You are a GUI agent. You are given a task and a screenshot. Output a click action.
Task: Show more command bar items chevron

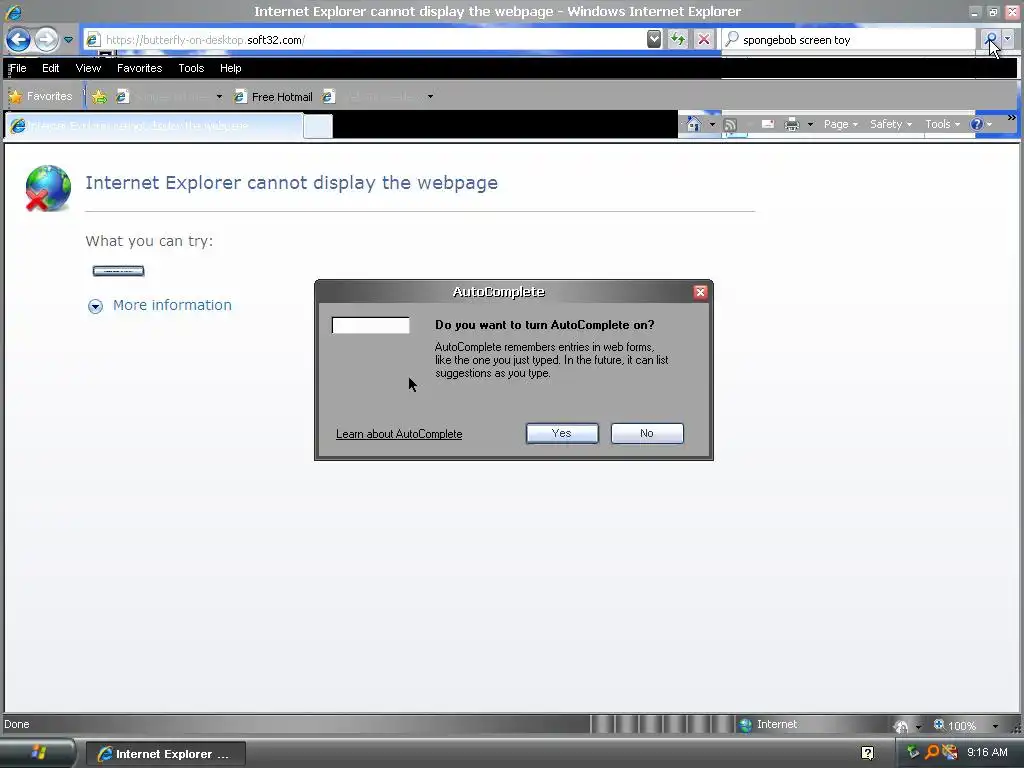click(x=1012, y=118)
